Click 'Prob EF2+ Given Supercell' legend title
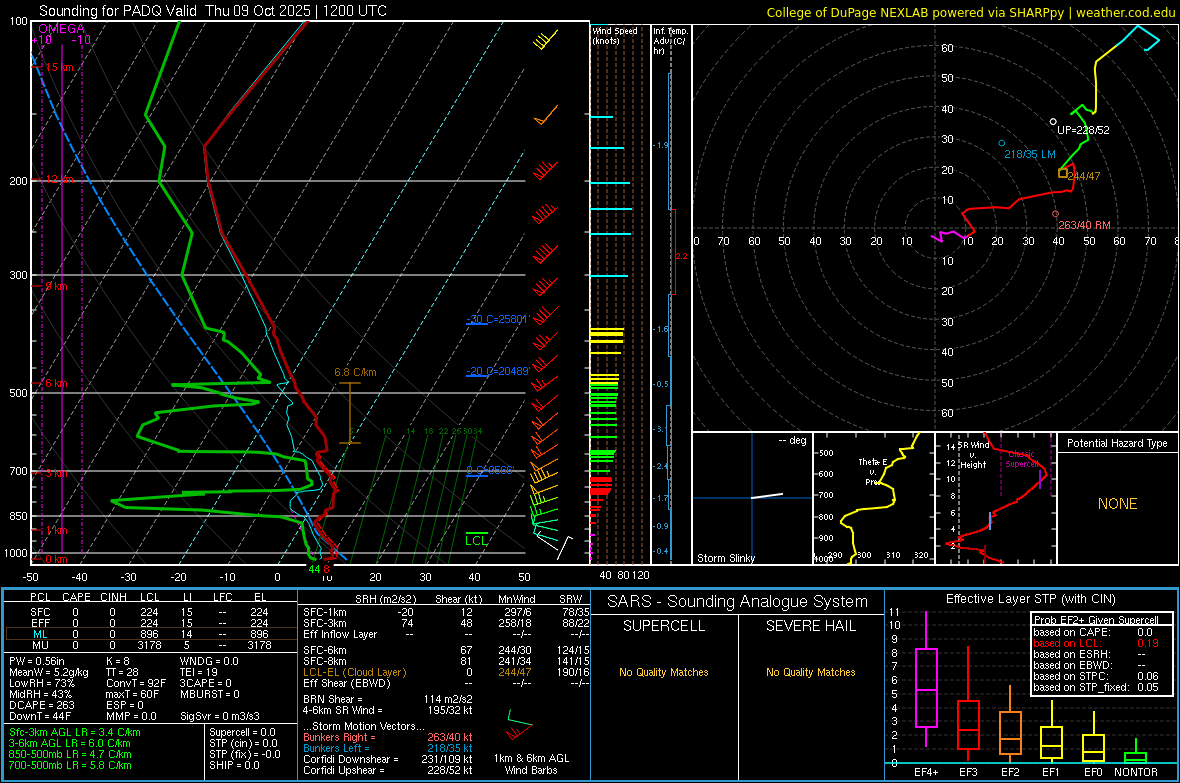The height and width of the screenshot is (783, 1180). [1096, 620]
